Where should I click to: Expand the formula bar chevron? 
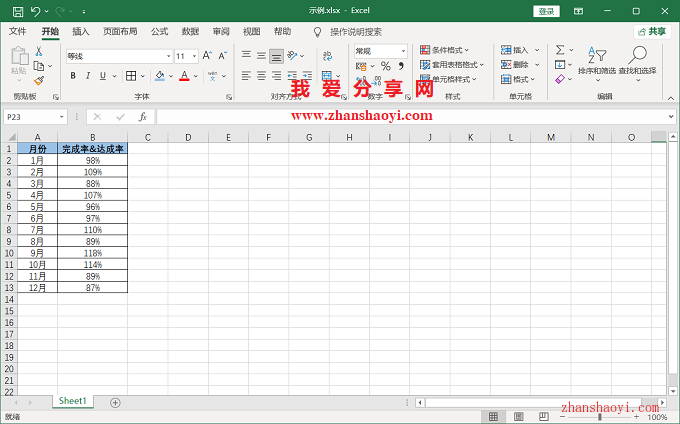[x=671, y=117]
